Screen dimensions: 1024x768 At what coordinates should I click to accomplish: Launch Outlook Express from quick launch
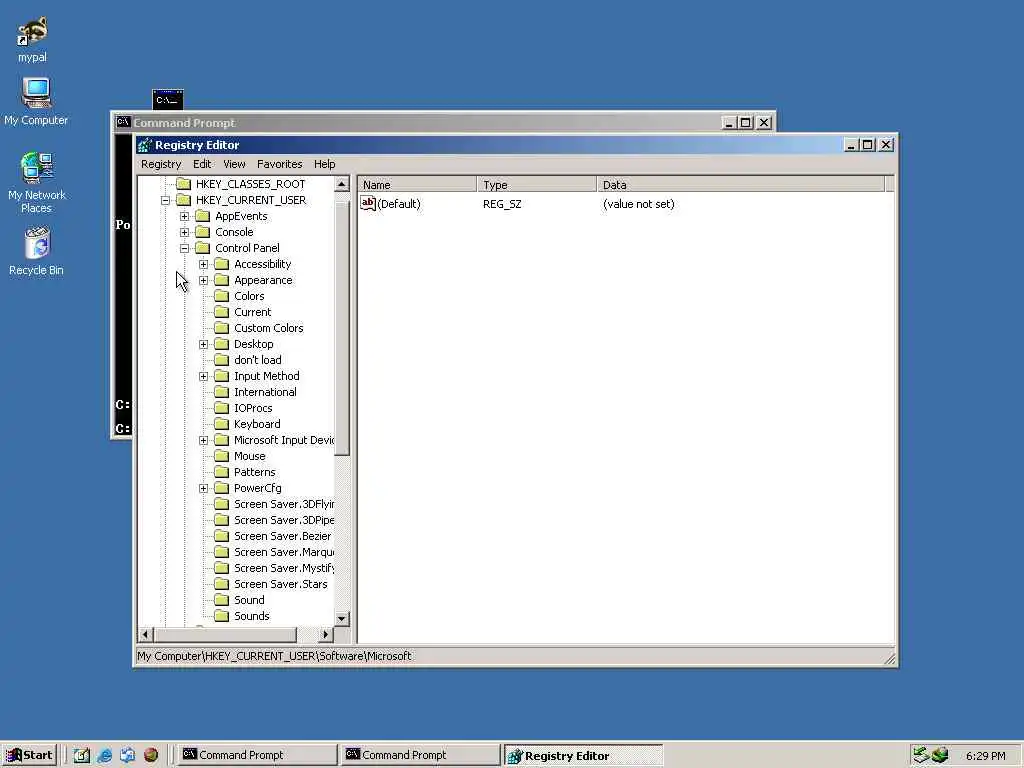[127, 755]
